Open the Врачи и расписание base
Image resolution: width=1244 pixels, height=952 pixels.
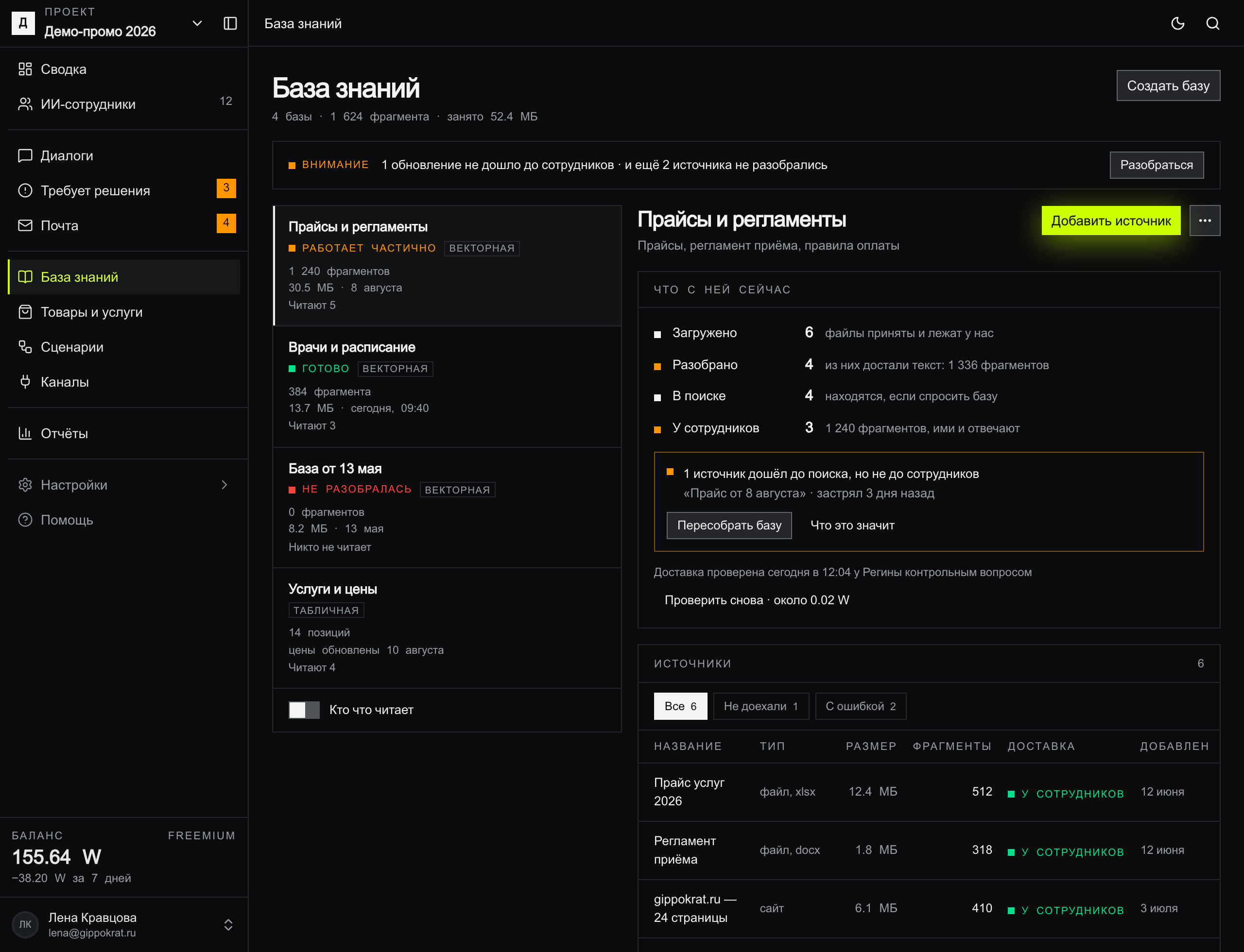(447, 387)
